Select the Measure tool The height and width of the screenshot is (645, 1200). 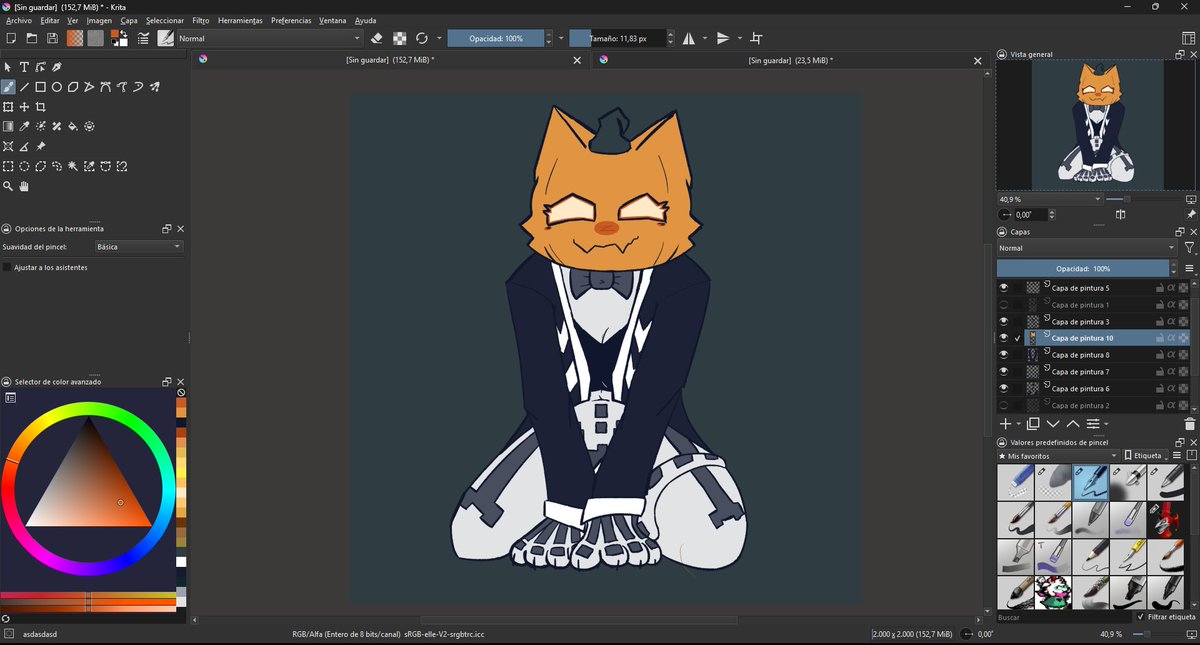[x=24, y=146]
